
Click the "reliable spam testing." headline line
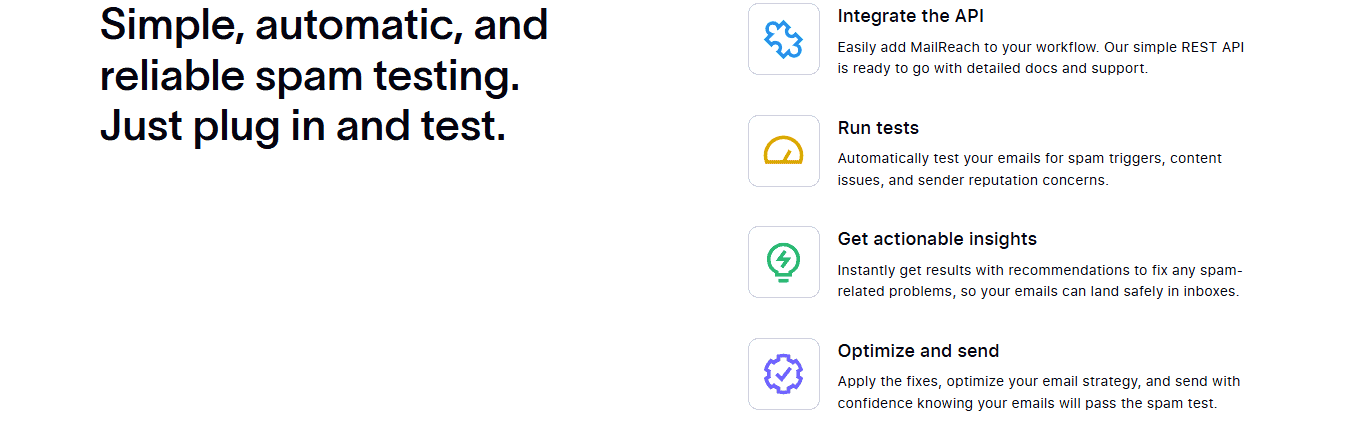[310, 76]
